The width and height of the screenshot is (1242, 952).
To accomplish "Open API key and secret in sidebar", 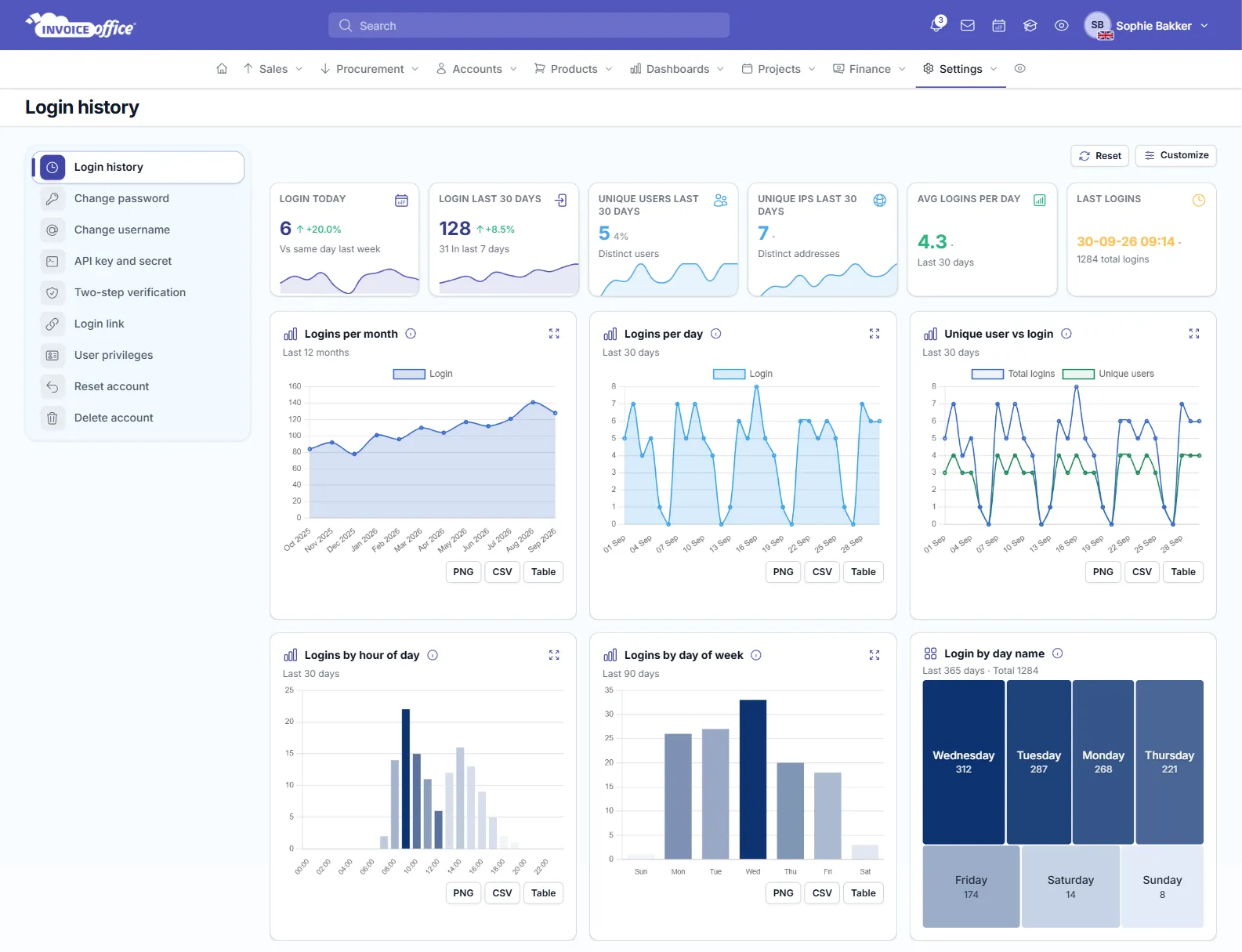I will click(x=138, y=261).
